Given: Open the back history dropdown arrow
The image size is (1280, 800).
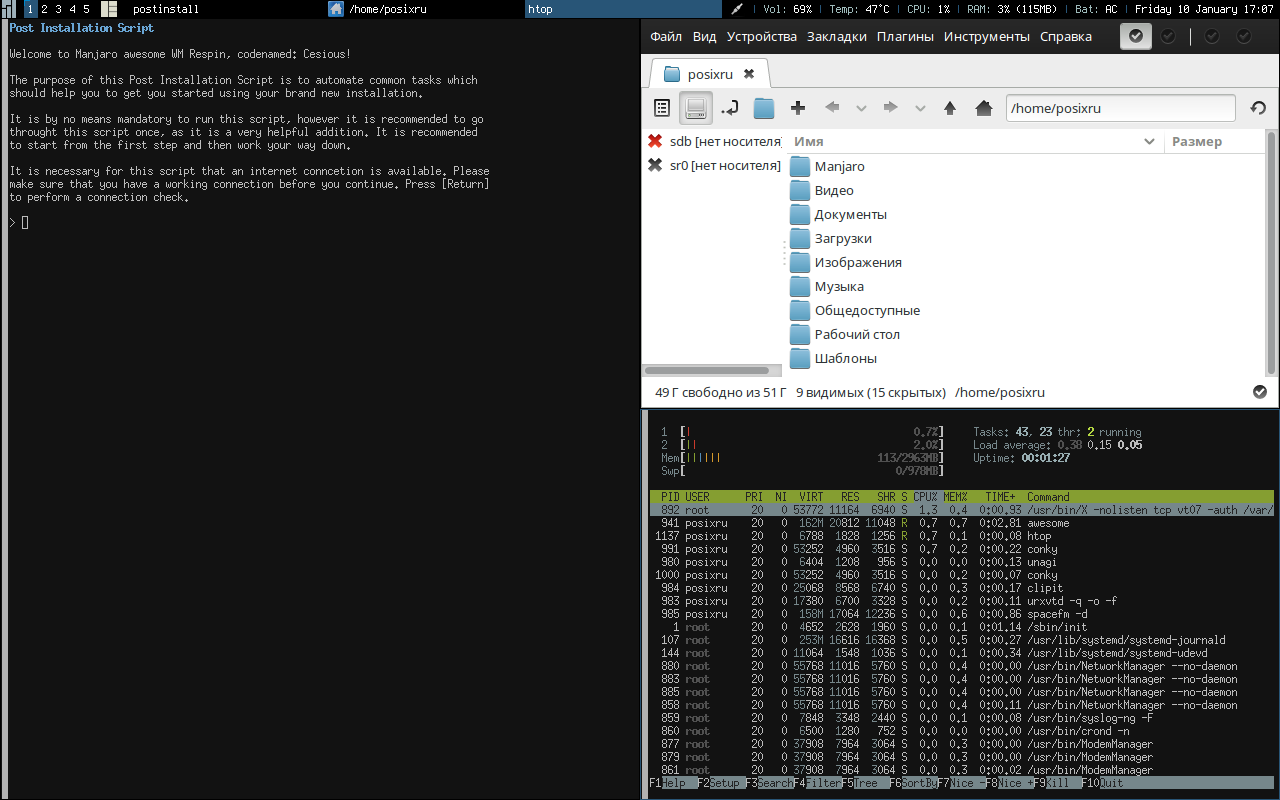Looking at the screenshot, I should tap(861, 108).
